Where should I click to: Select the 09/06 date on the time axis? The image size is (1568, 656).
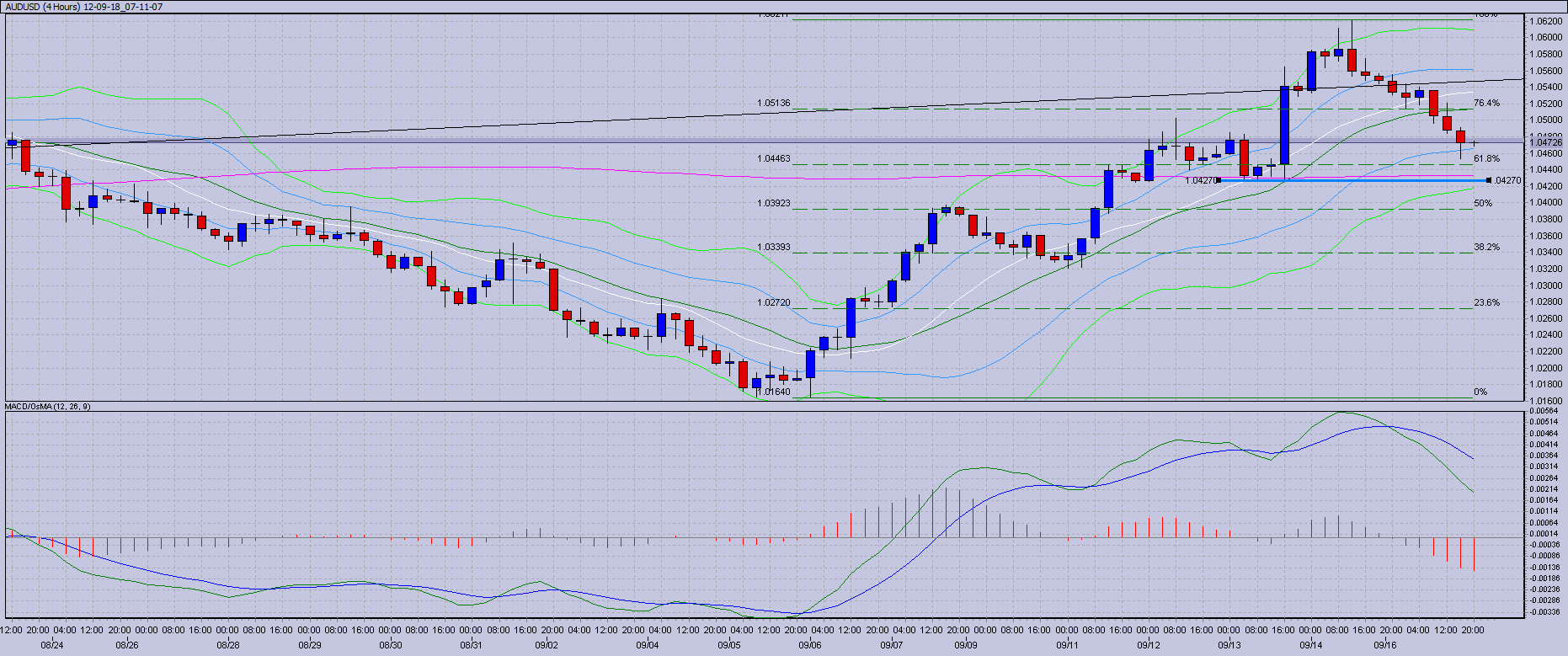pos(809,646)
